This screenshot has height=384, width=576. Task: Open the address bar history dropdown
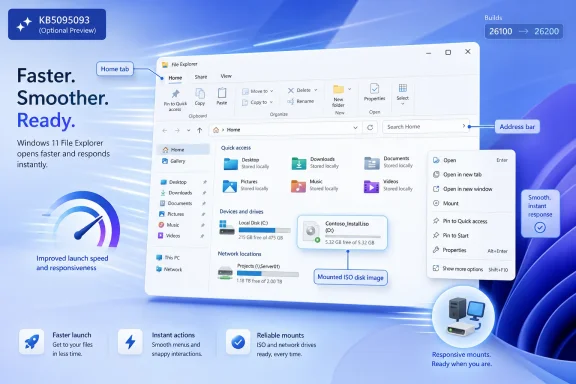coord(355,128)
